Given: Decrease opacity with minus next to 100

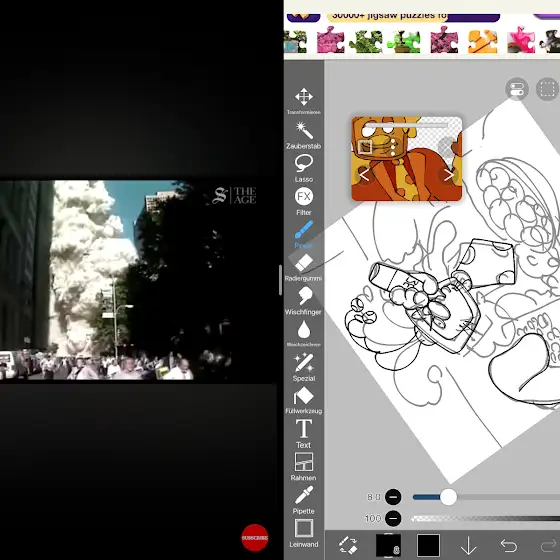Looking at the screenshot, I should (x=393, y=518).
